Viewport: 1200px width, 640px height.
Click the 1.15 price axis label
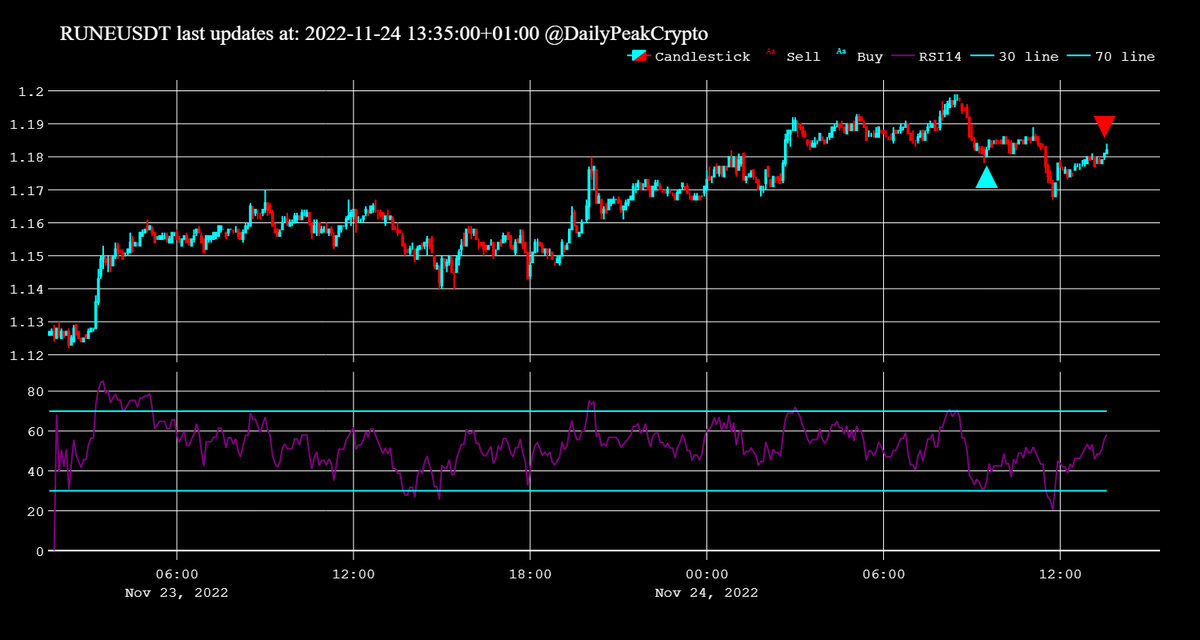(26, 256)
